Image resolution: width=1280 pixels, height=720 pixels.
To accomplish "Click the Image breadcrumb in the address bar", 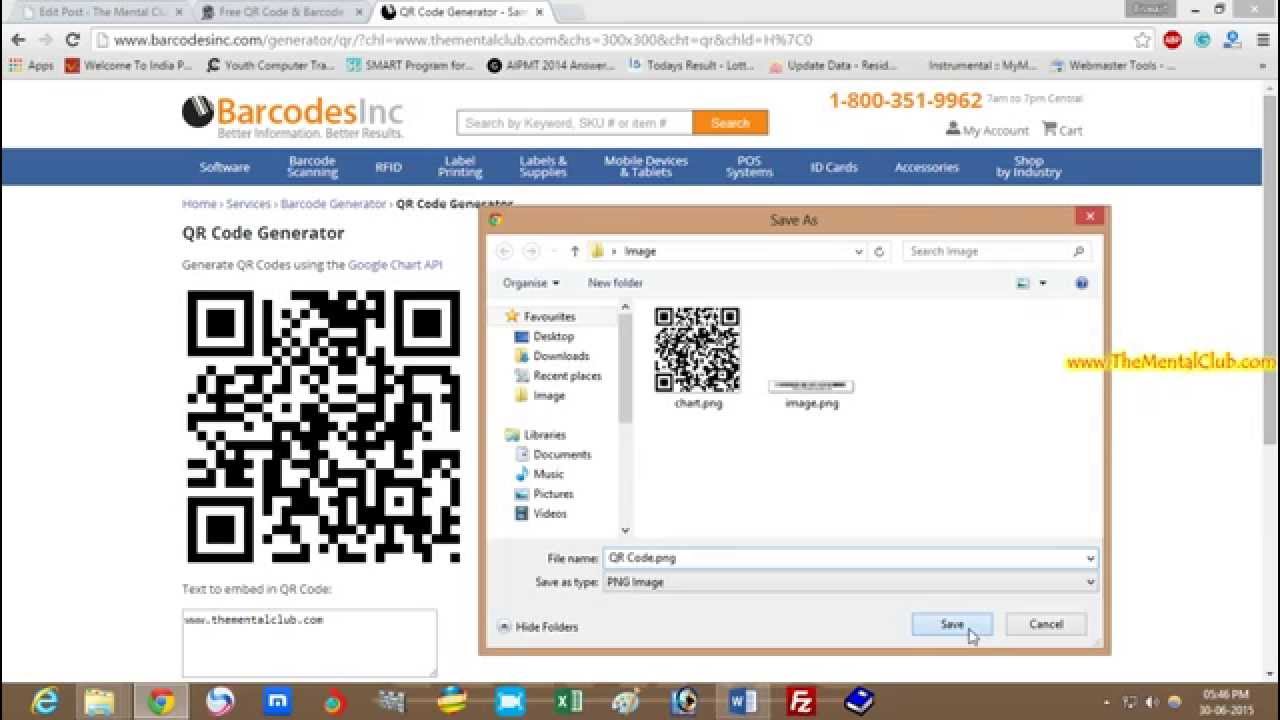I will 640,252.
